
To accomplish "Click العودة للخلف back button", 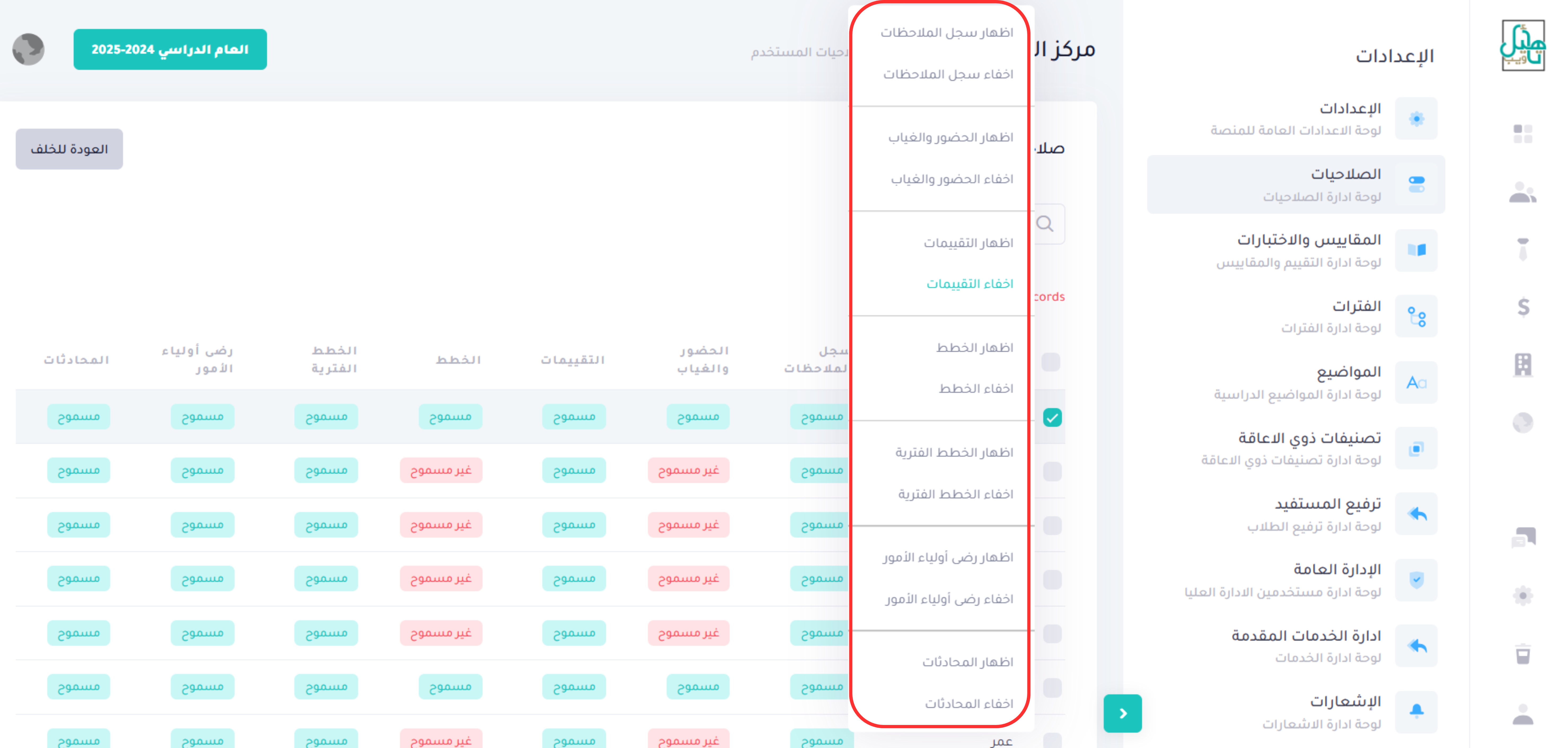I will coord(69,149).
